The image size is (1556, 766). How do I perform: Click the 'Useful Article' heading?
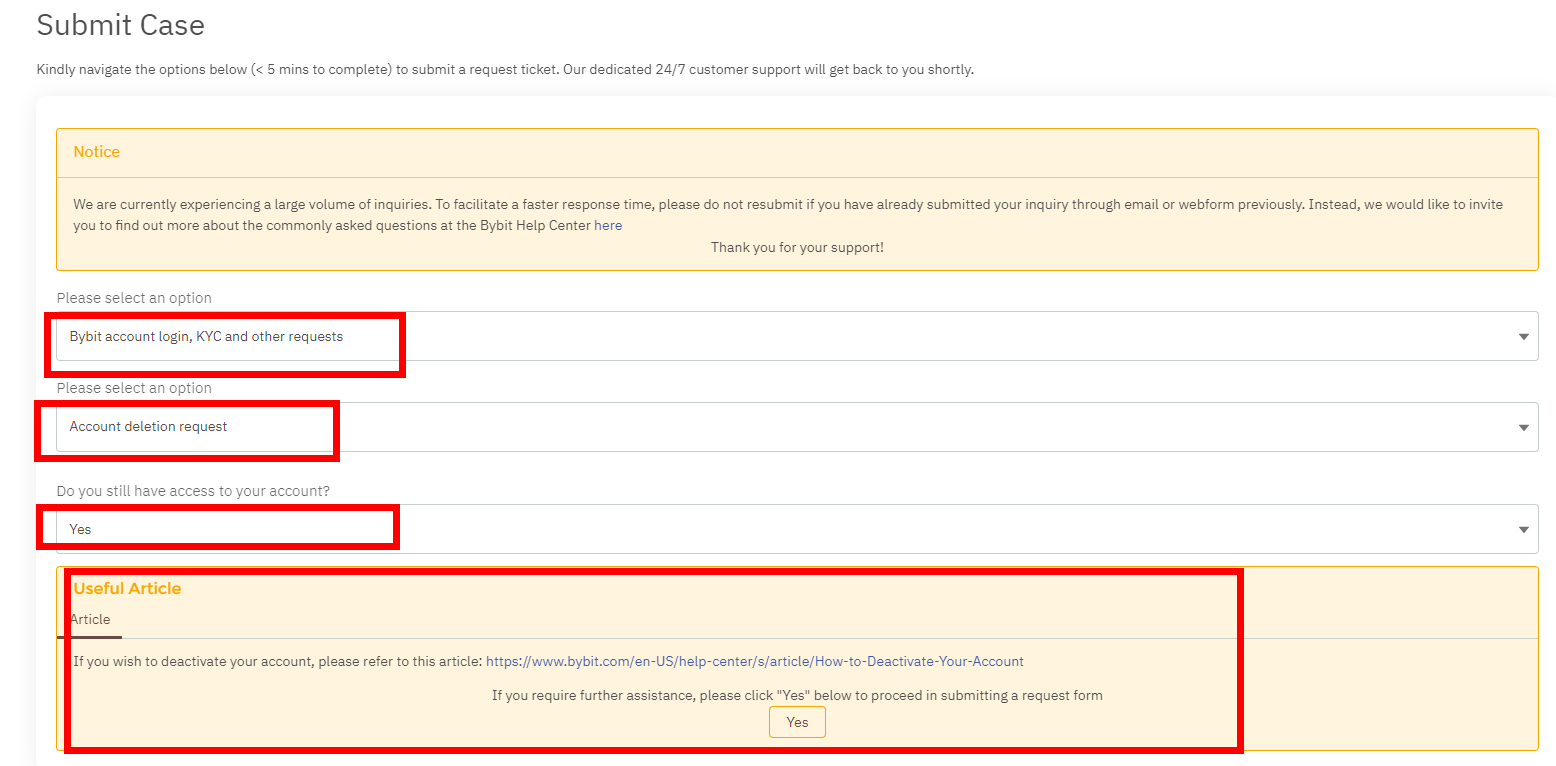click(x=127, y=588)
